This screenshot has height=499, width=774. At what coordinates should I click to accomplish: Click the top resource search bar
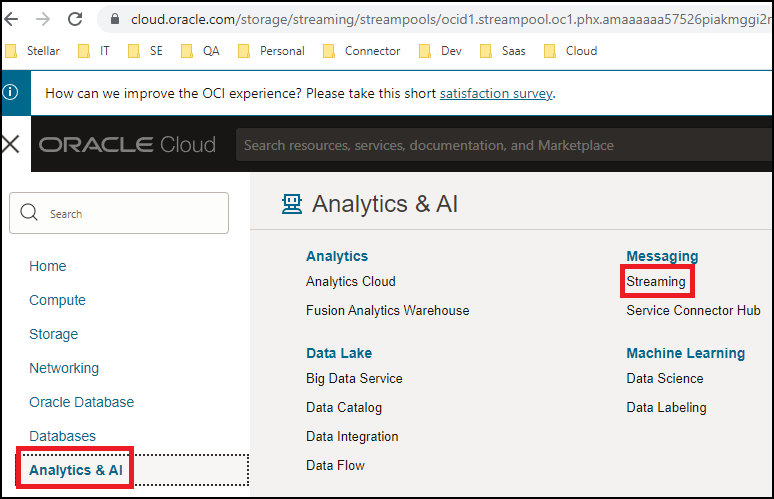coord(500,145)
